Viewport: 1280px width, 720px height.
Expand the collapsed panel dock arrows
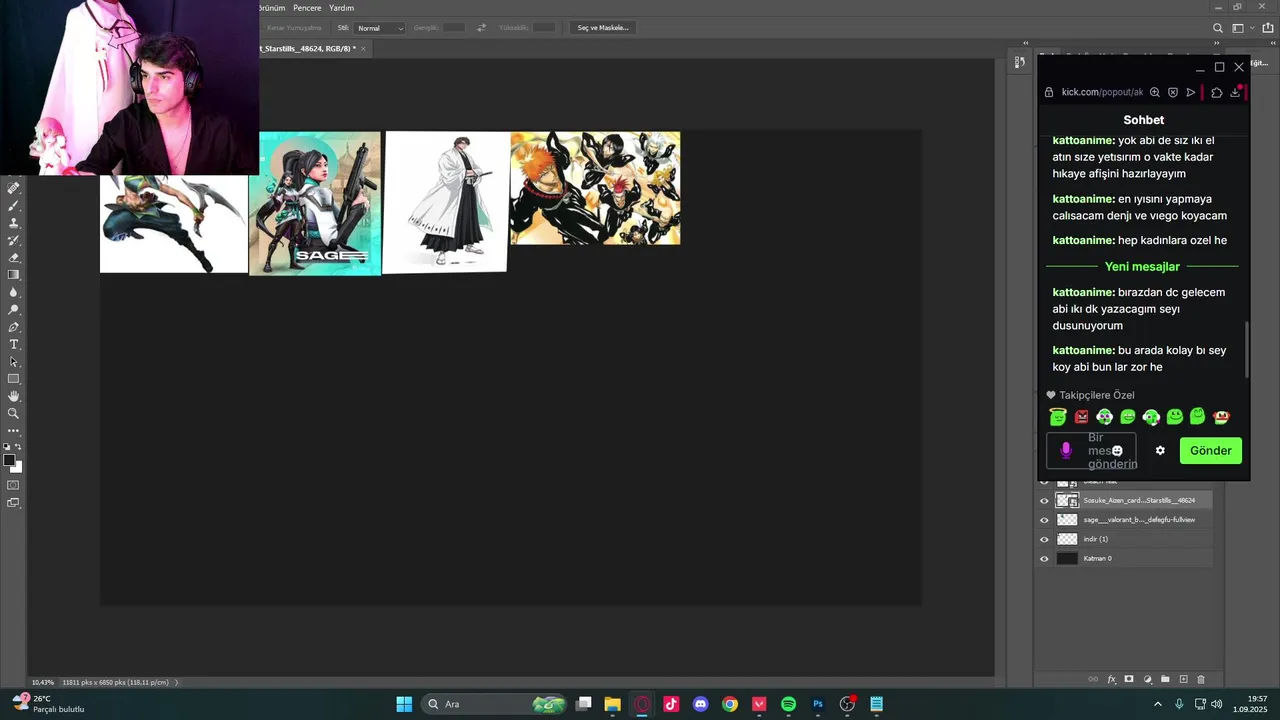coord(1025,43)
